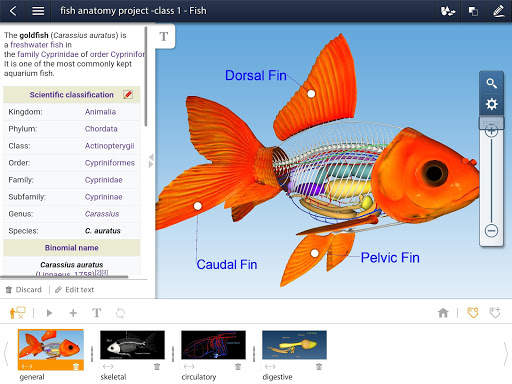Screen dimensions: 512x384
Task: Zoom in with the plus button
Action: 491,131
